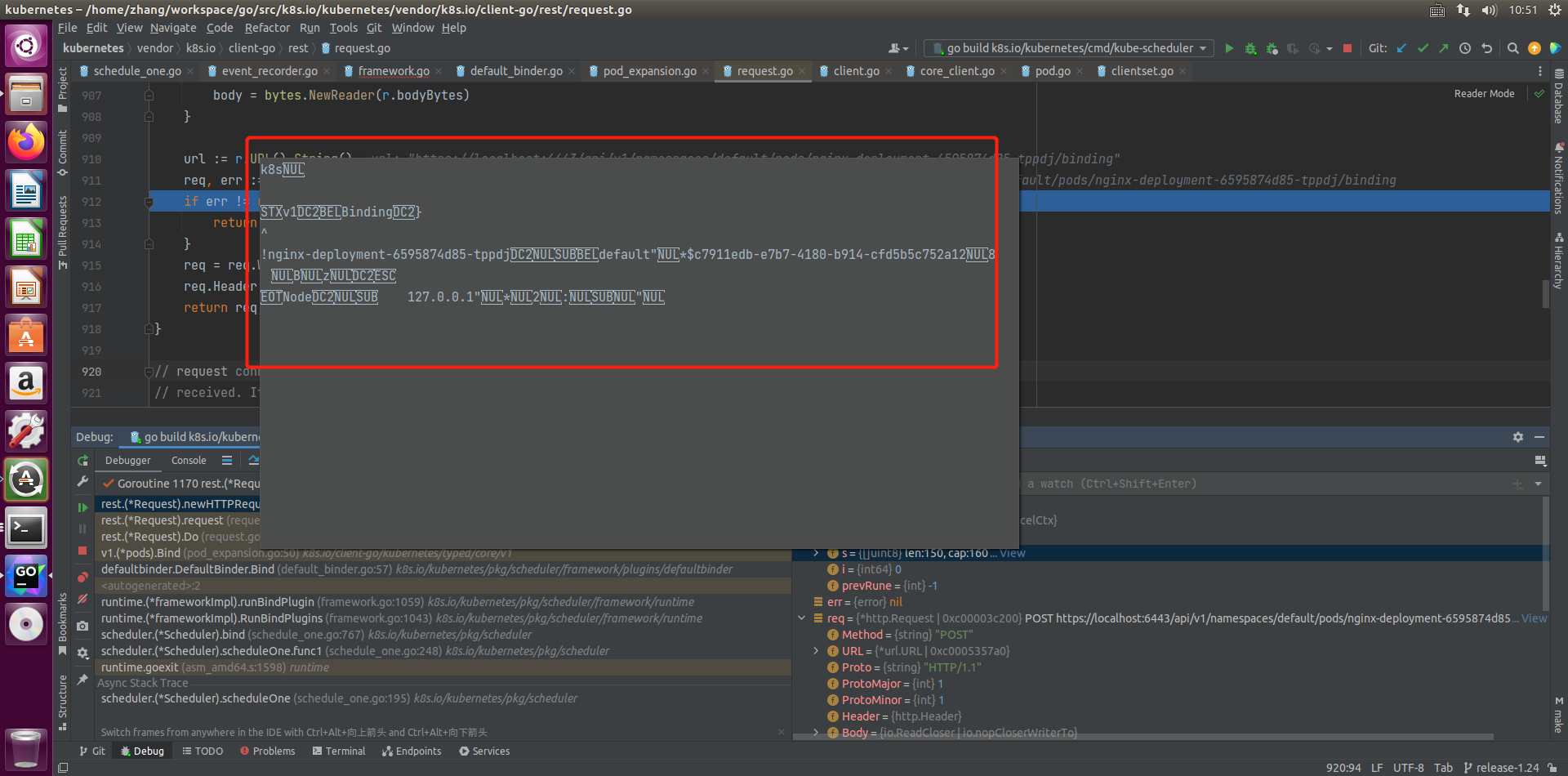Mute breakpoints icon in debug panel

pos(82,599)
